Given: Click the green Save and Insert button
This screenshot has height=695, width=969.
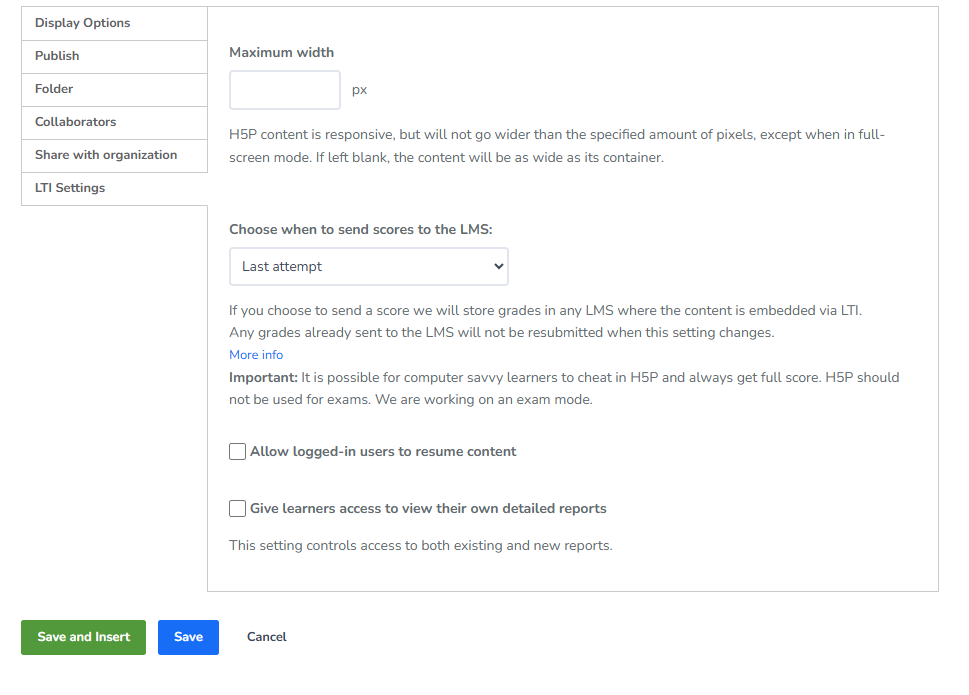Looking at the screenshot, I should [x=83, y=637].
